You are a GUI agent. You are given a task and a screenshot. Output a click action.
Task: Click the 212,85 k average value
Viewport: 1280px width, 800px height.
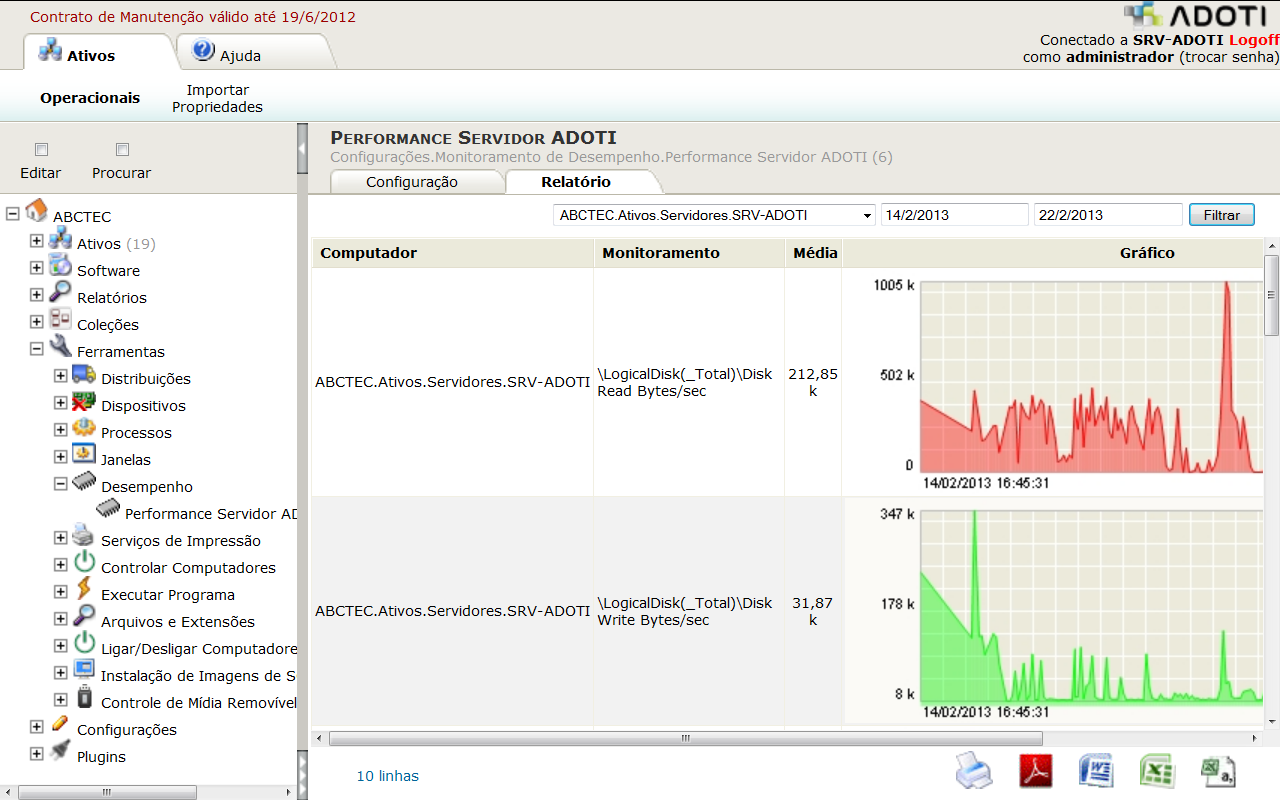point(813,382)
